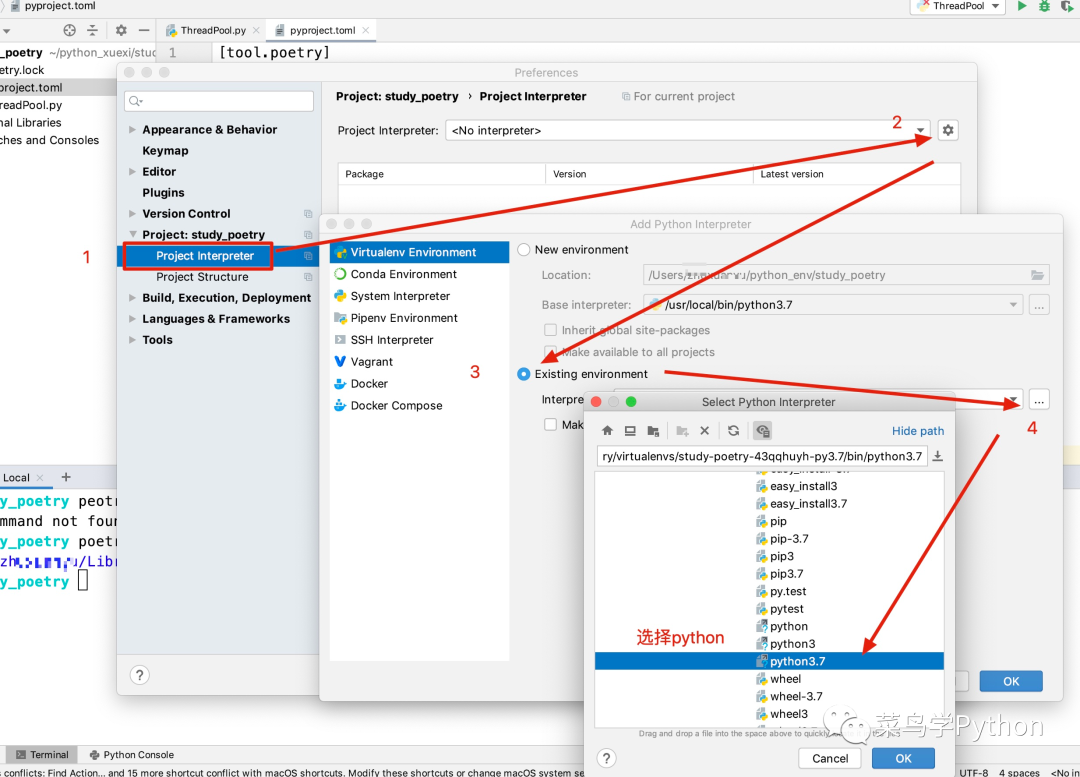Click the interpreter path text field

pos(762,456)
